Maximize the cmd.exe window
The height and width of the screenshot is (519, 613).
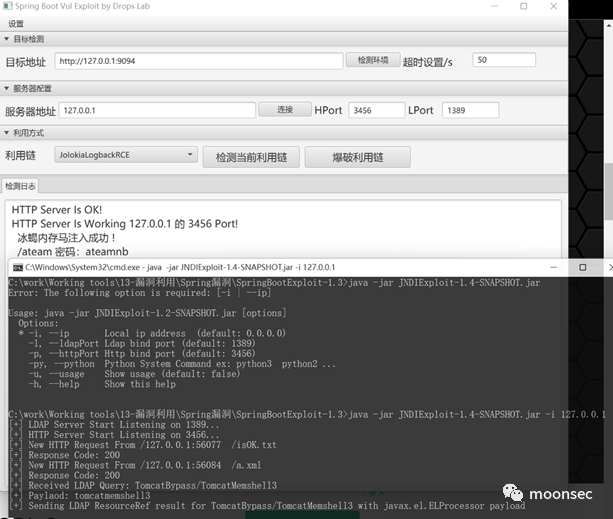pos(583,267)
